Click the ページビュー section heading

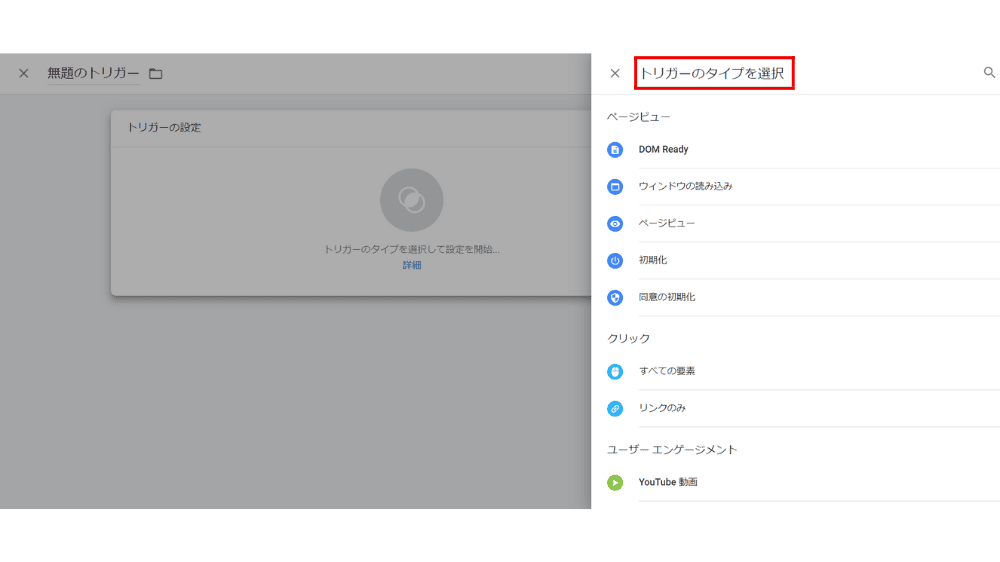638,117
